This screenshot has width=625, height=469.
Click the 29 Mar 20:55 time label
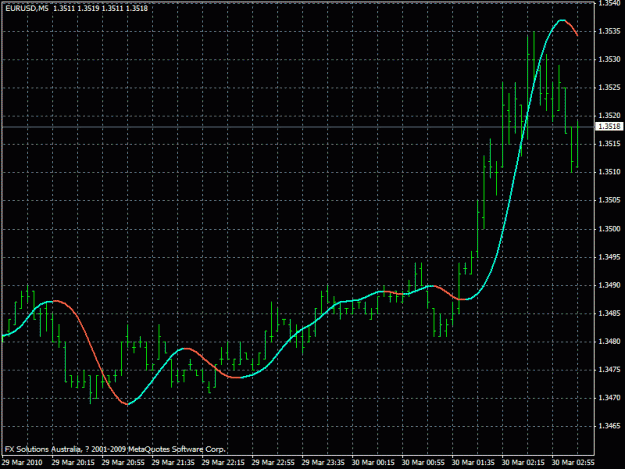[123, 463]
